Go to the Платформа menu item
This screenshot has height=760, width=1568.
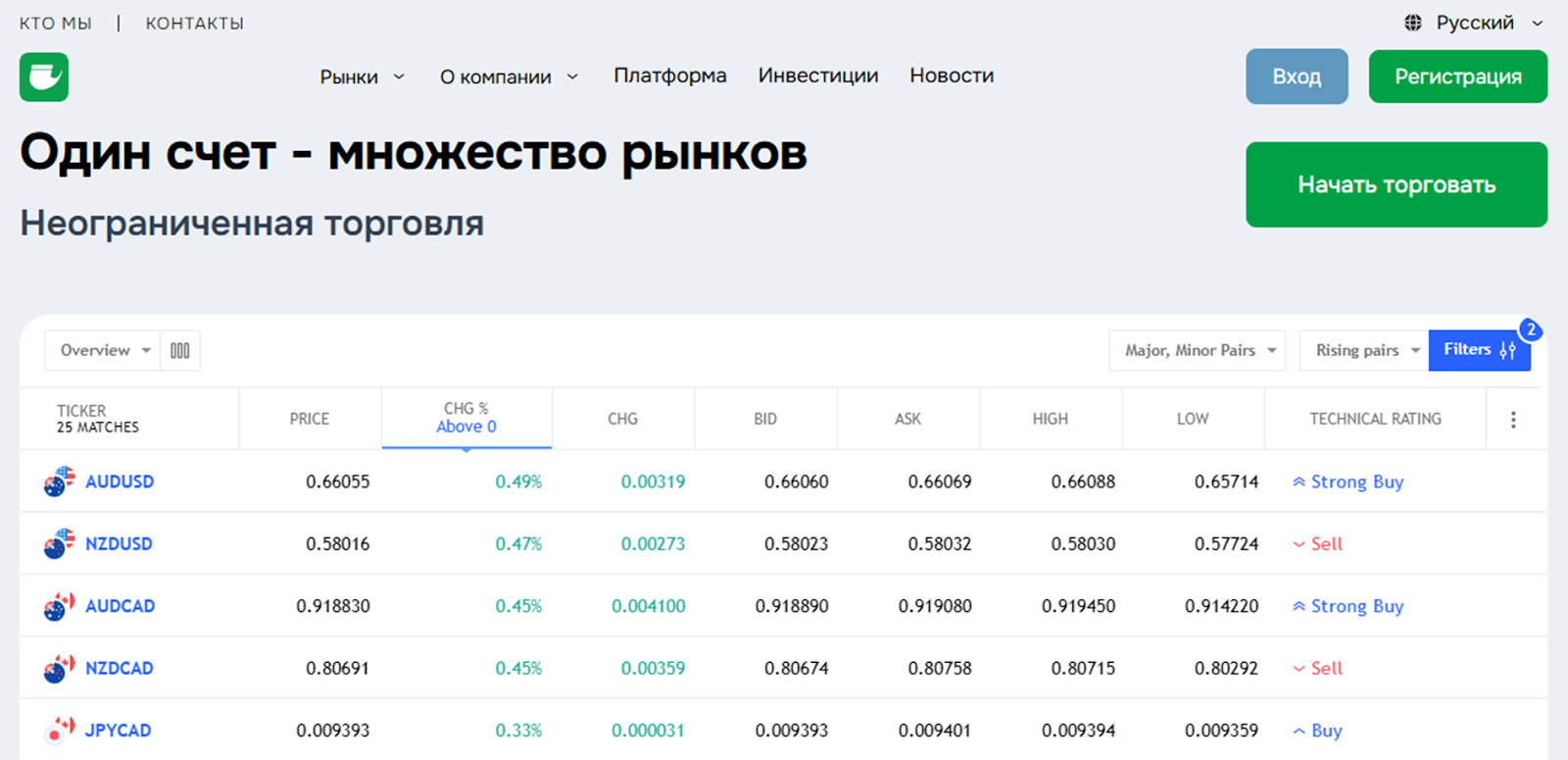tap(669, 76)
